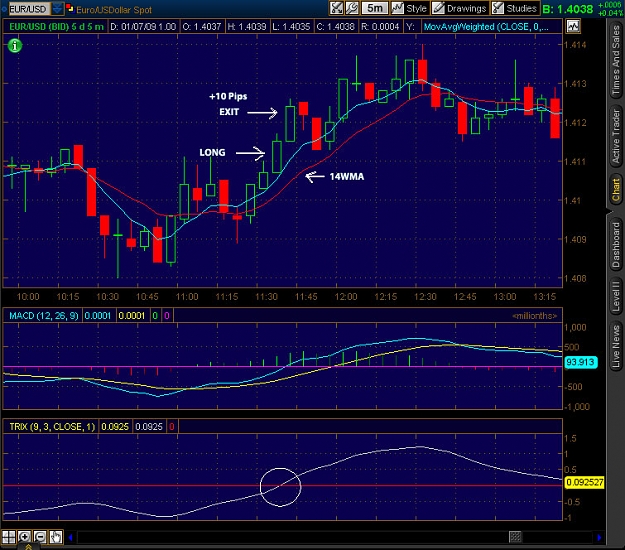This screenshot has width=625, height=550.
Task: Activate the hand pan tool
Action: point(56,537)
